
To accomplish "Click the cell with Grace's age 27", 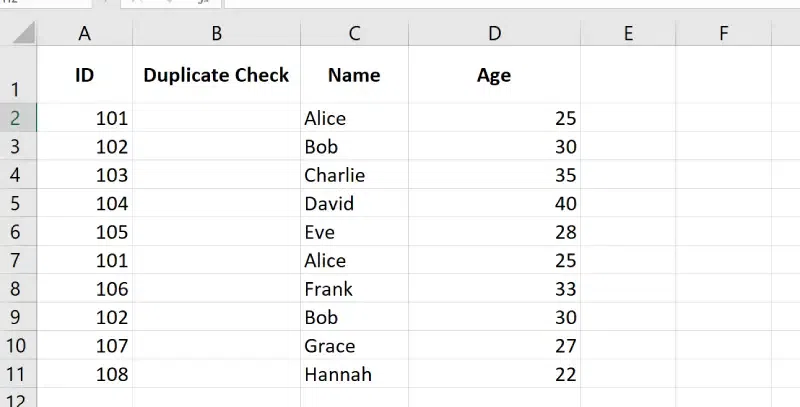I will tap(494, 346).
